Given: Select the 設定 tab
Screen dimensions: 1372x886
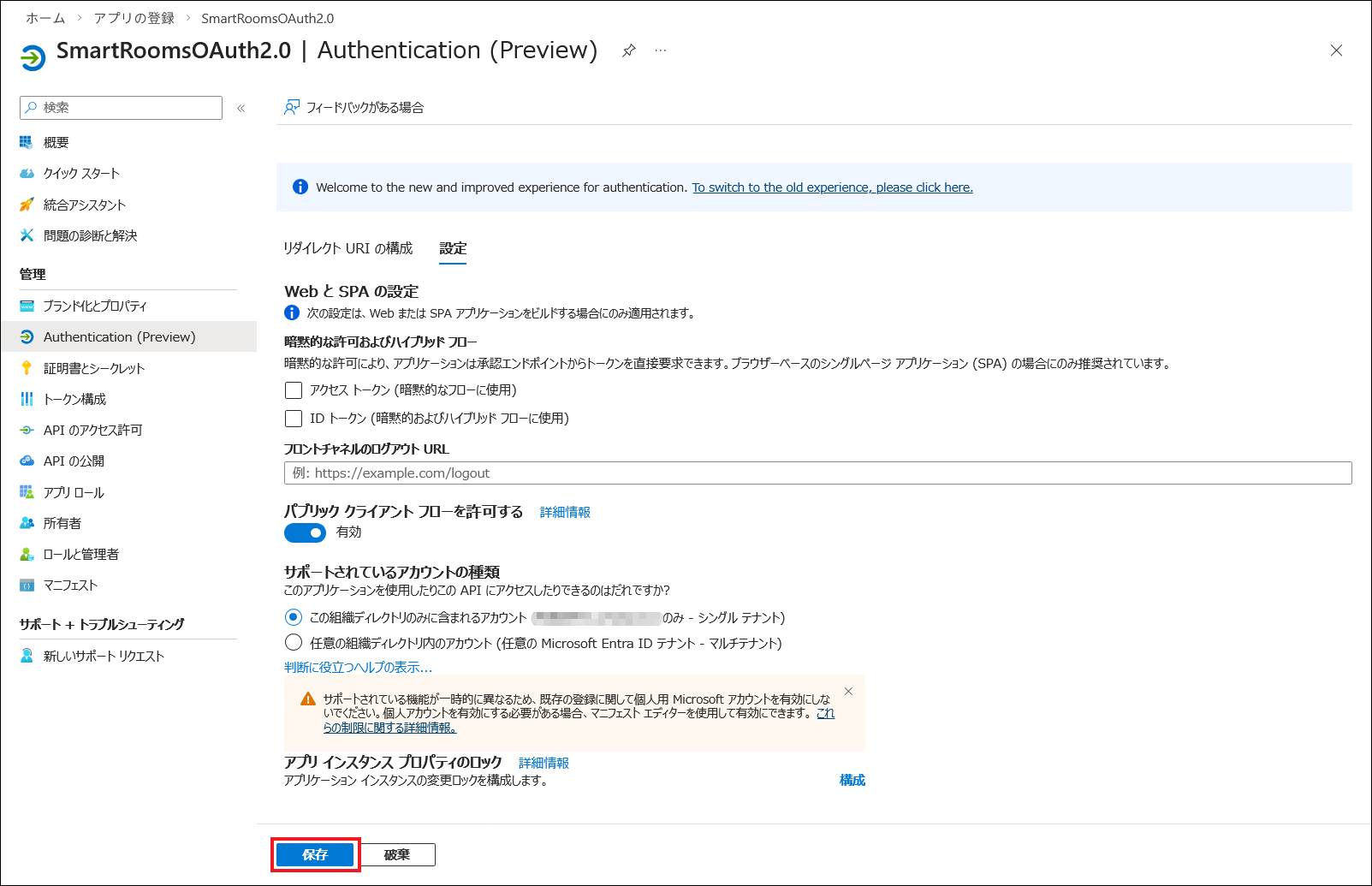Looking at the screenshot, I should click(x=453, y=248).
